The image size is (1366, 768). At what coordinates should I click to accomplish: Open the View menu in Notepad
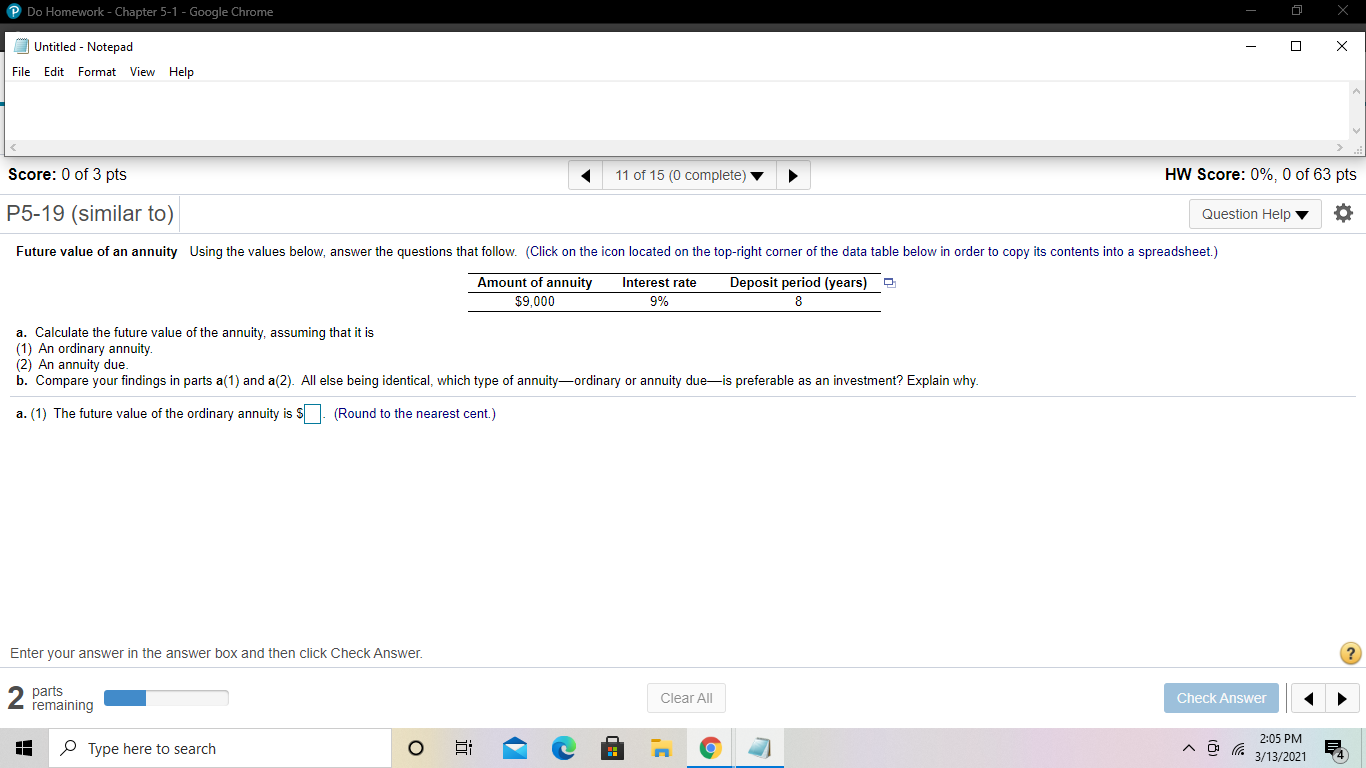(x=142, y=71)
